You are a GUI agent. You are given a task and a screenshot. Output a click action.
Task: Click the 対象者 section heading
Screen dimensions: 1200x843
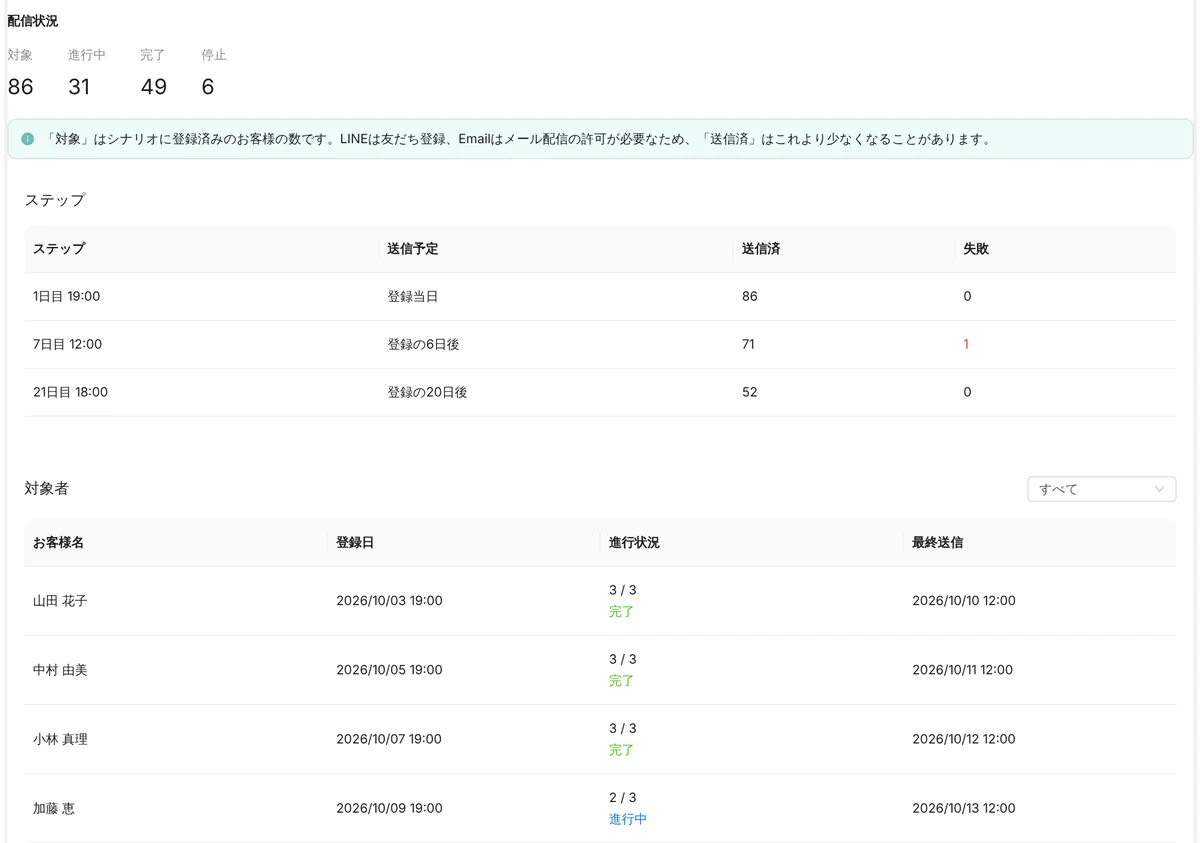point(47,489)
